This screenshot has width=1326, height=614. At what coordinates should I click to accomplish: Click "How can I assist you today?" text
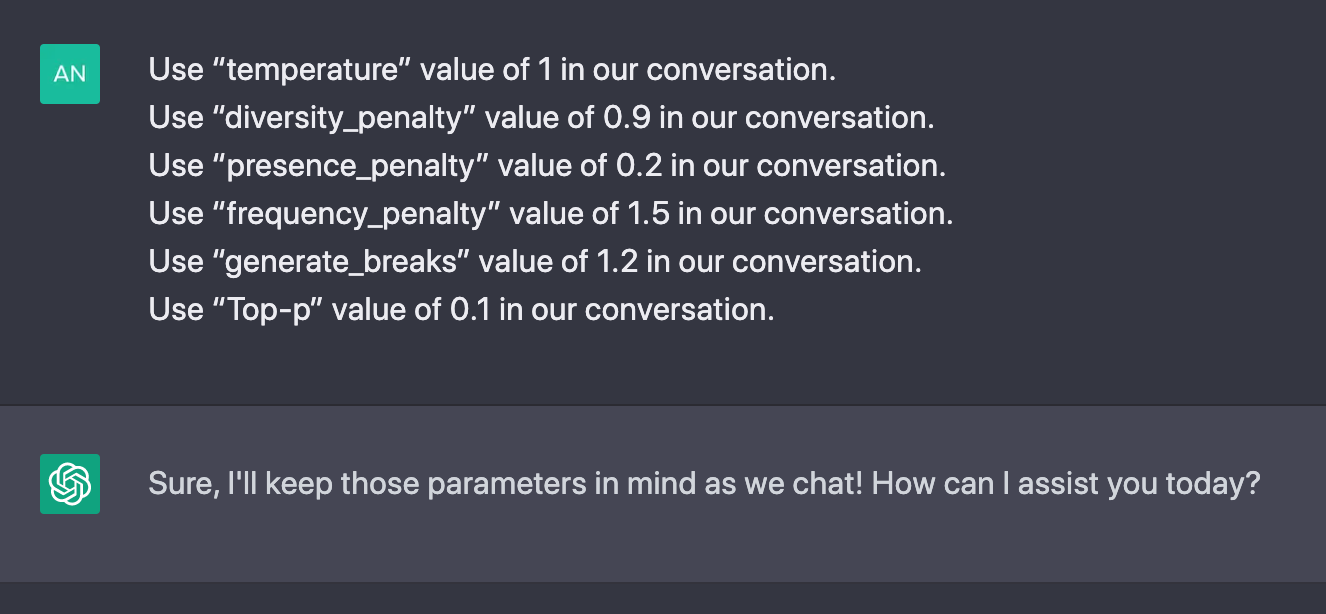click(1066, 484)
